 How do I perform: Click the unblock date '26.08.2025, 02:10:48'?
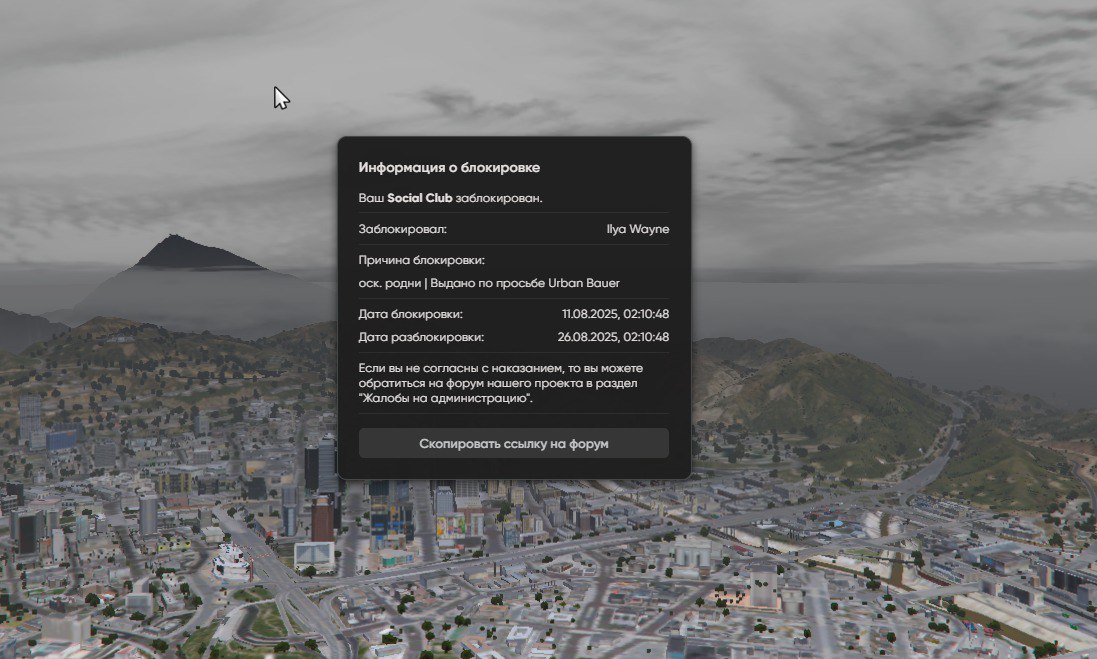tap(614, 337)
